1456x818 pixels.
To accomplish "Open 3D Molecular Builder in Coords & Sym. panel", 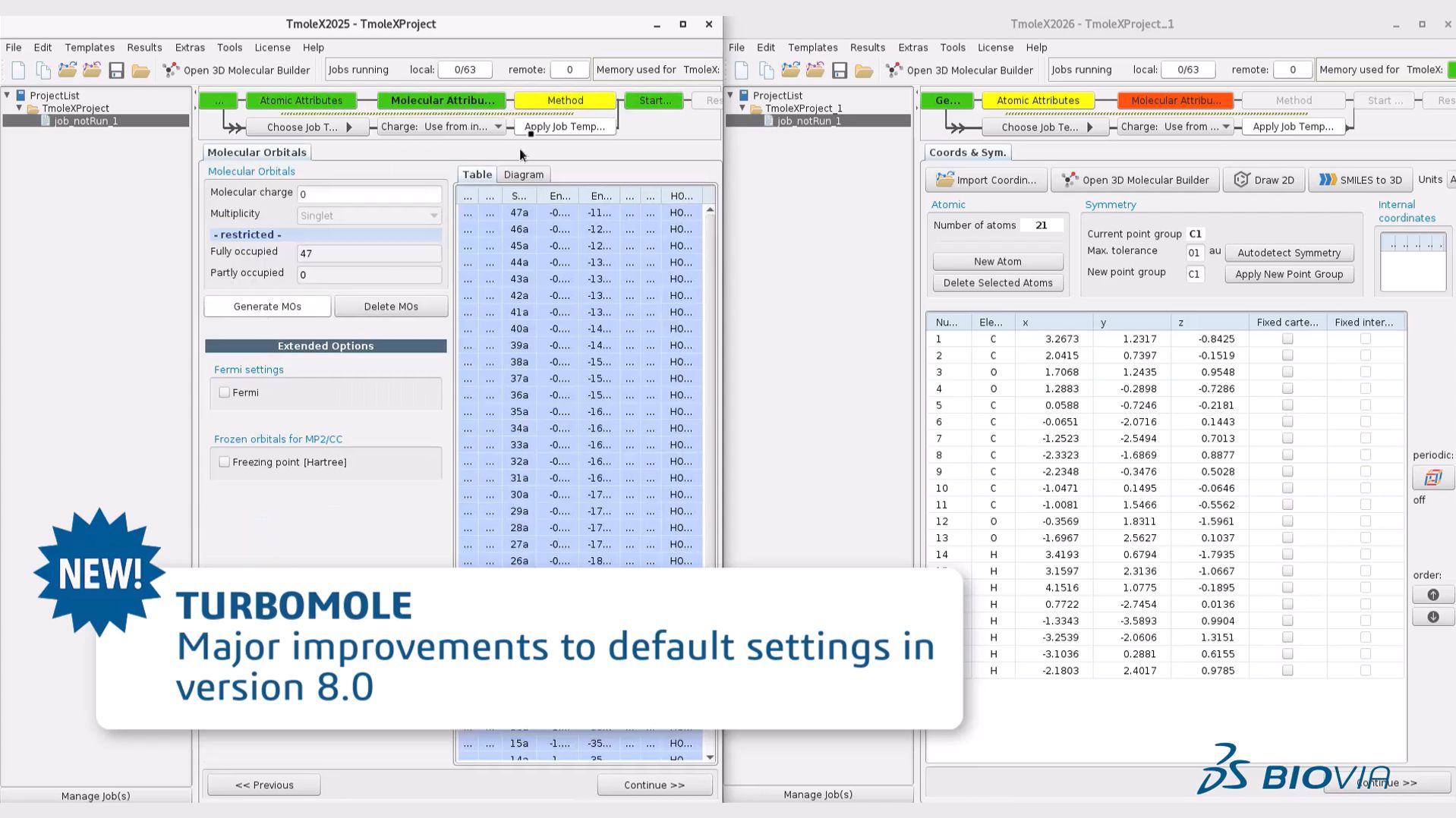I will pos(1135,180).
